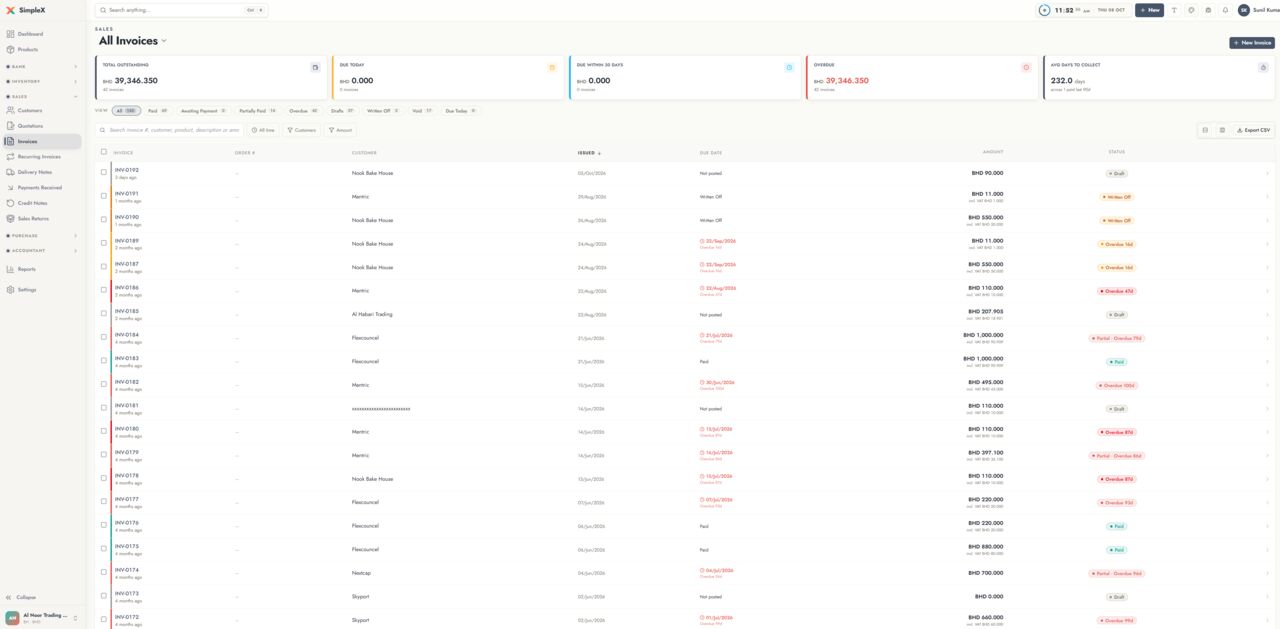
Task: Click the text size T icon
Action: (x=1174, y=10)
